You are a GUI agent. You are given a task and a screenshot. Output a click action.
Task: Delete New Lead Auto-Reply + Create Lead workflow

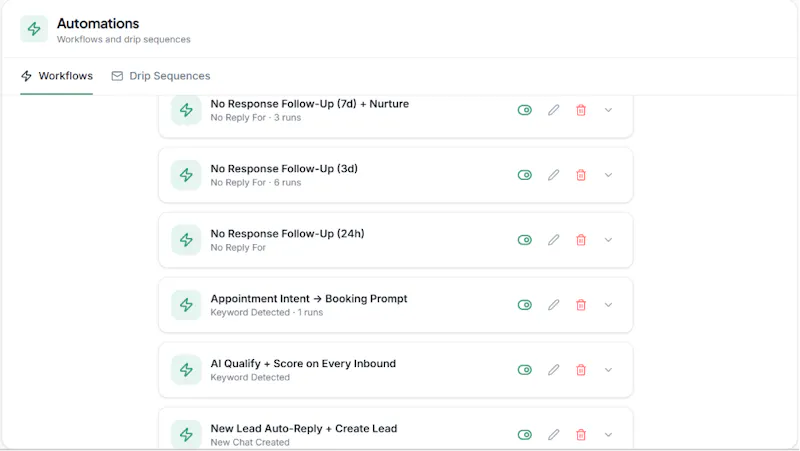point(581,435)
